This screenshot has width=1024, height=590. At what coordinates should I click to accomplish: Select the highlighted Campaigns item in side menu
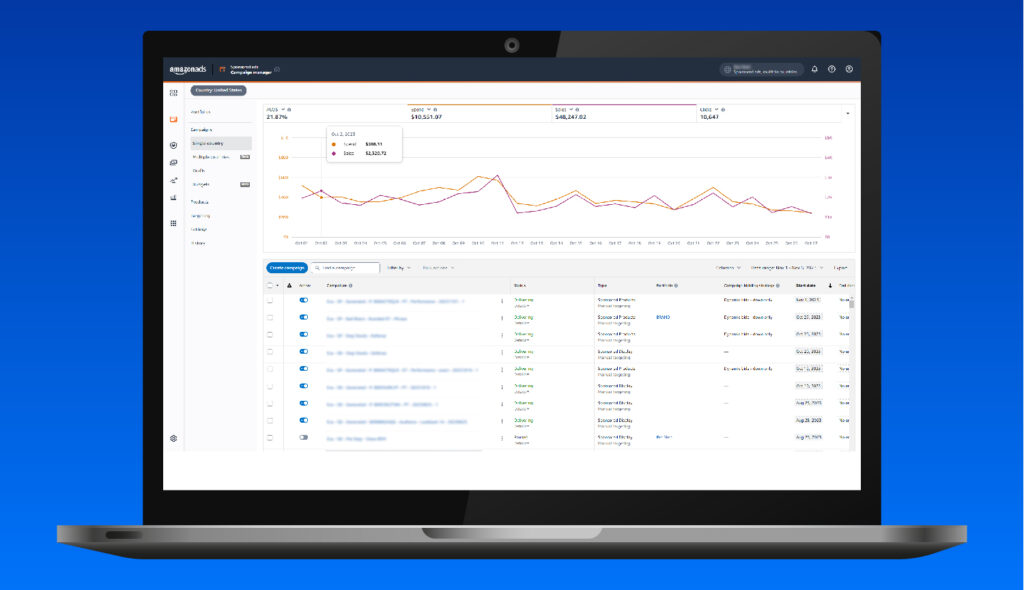[221, 143]
